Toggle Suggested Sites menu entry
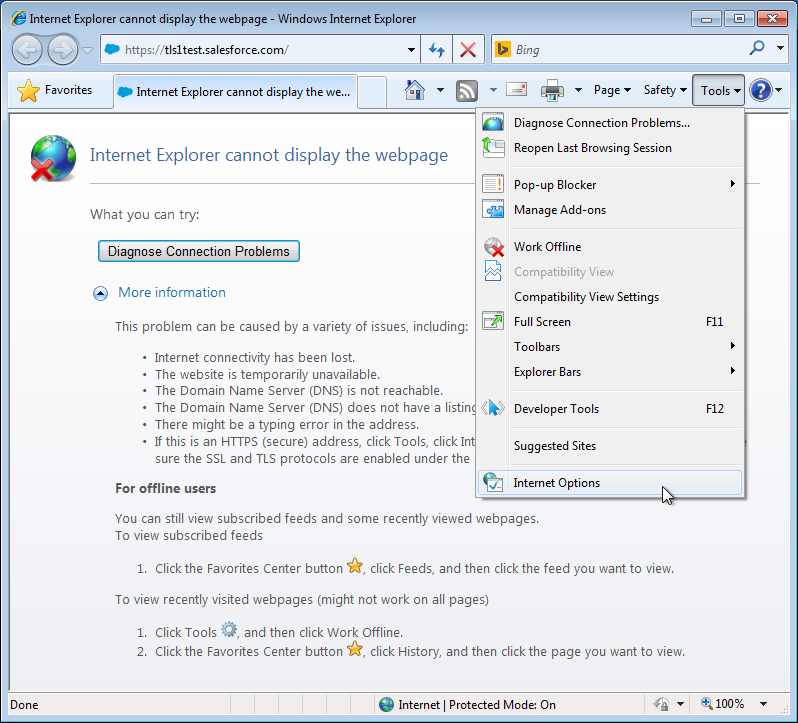This screenshot has height=723, width=798. [611, 446]
